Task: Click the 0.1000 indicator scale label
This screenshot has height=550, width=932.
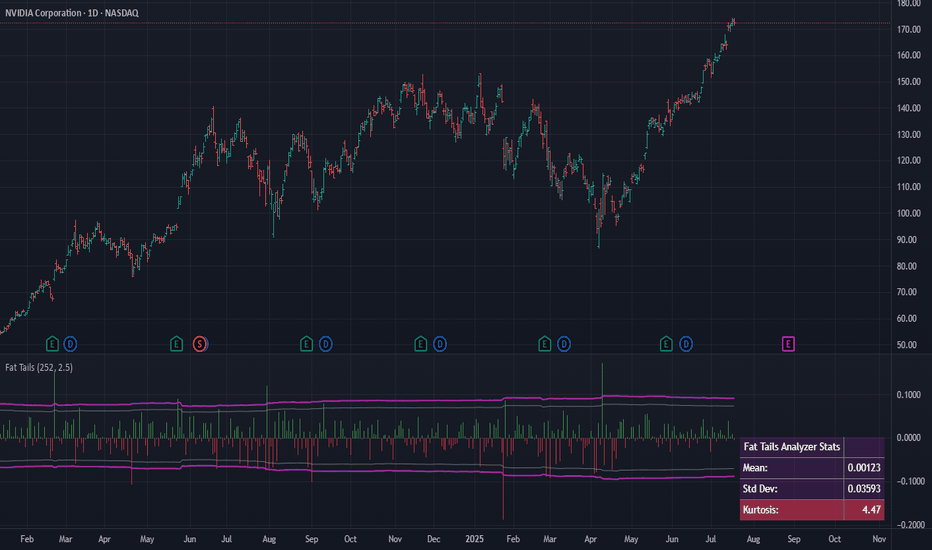Action: tap(909, 395)
